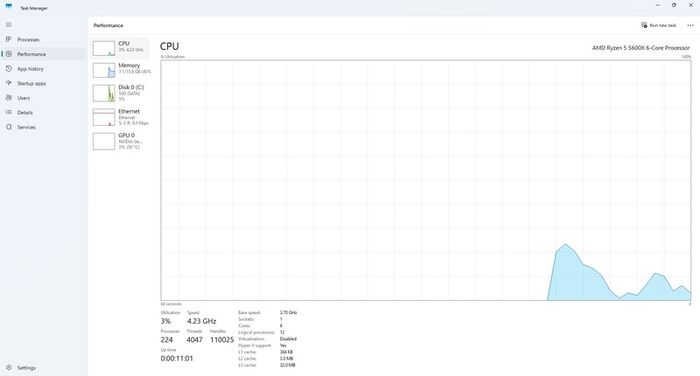Click the Users icon in sidebar

tap(8, 98)
